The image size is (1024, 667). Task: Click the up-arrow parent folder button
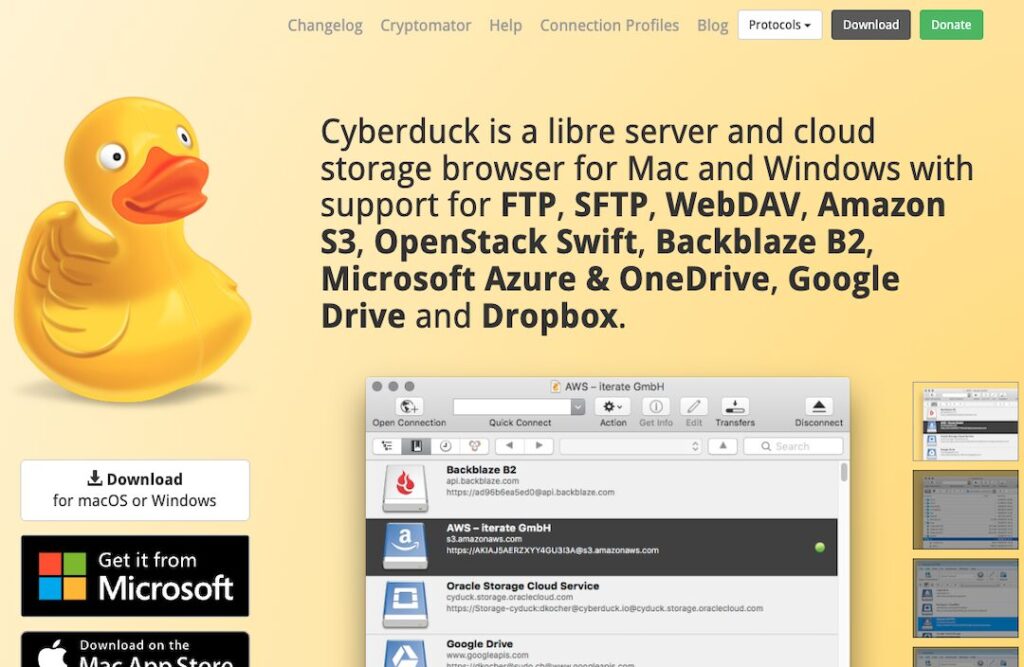pos(723,446)
